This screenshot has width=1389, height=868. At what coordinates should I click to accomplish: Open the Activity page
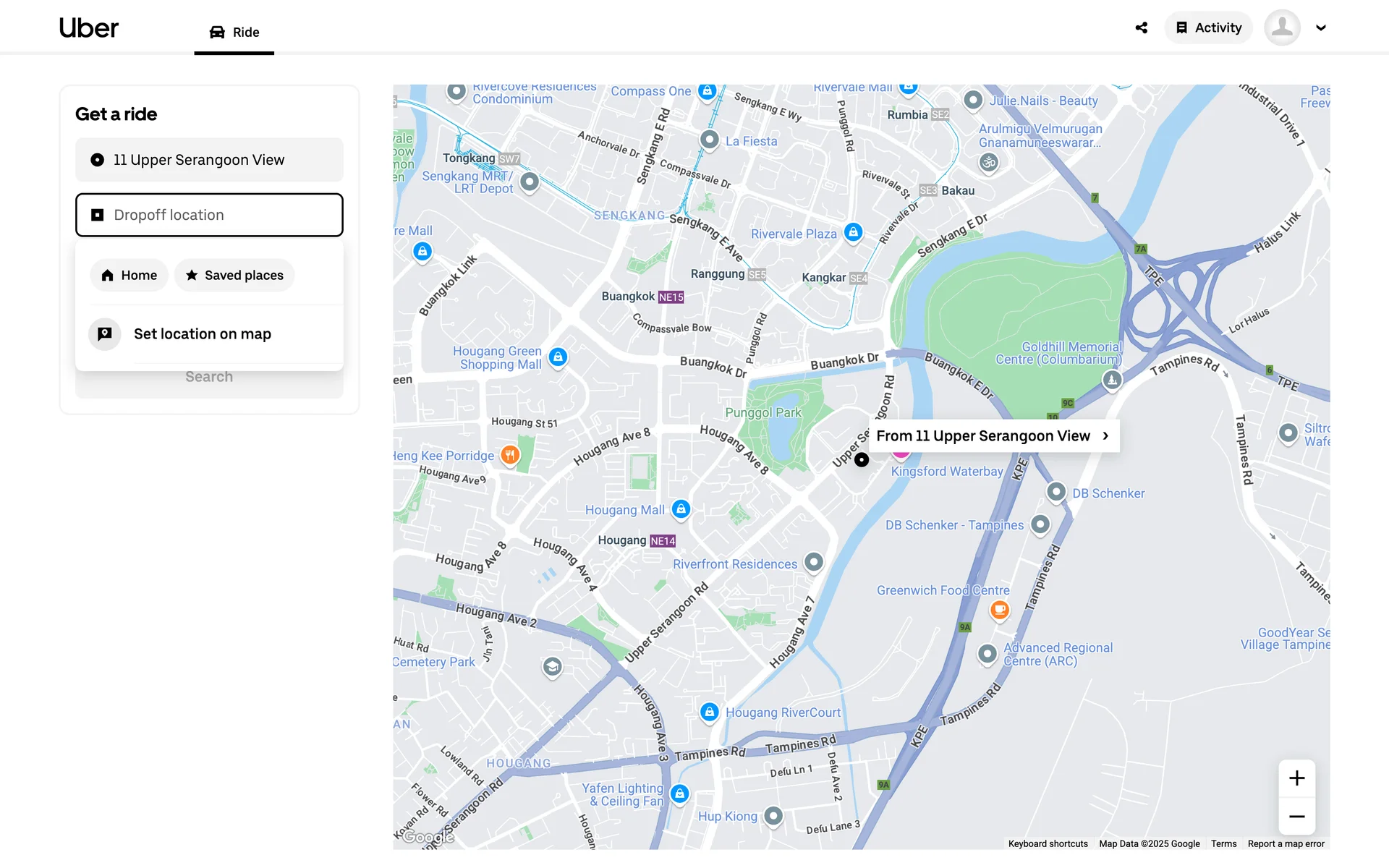tap(1208, 27)
